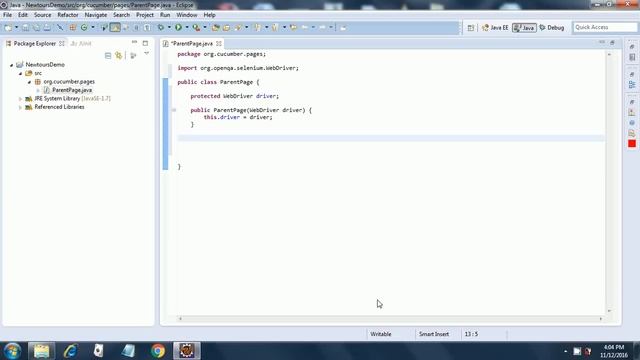
Task: Click the green Run button icon
Action: [x=178, y=27]
